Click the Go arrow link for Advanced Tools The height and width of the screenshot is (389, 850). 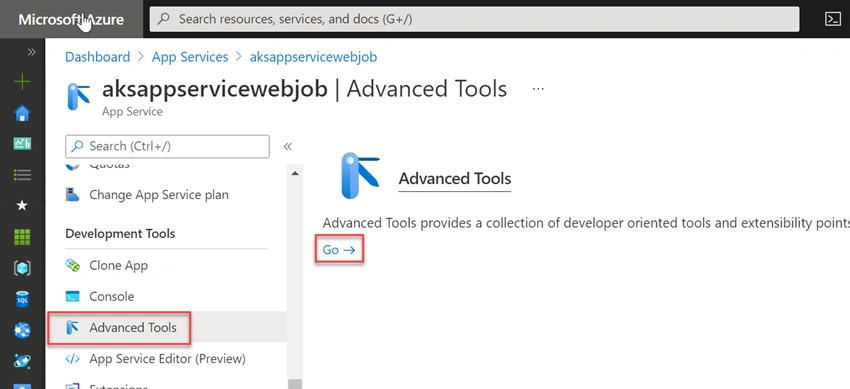[x=339, y=250]
